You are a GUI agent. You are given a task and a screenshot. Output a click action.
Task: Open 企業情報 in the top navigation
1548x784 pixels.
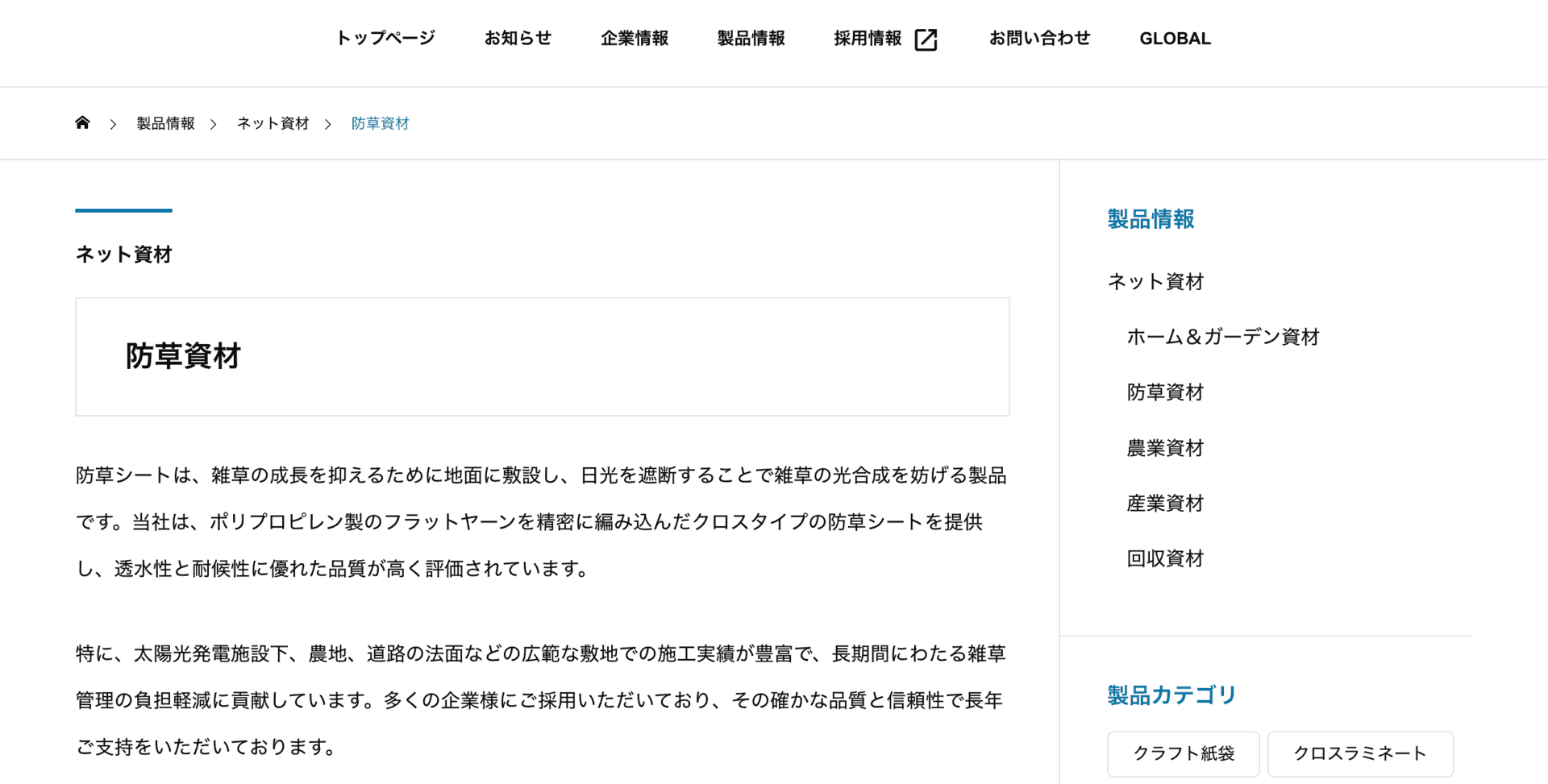[635, 38]
